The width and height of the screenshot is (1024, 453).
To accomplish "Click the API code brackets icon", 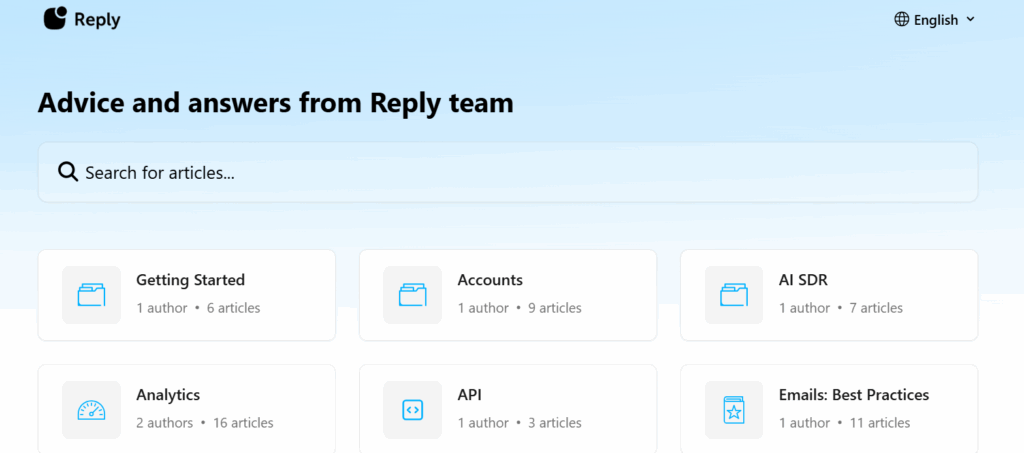I will [413, 410].
